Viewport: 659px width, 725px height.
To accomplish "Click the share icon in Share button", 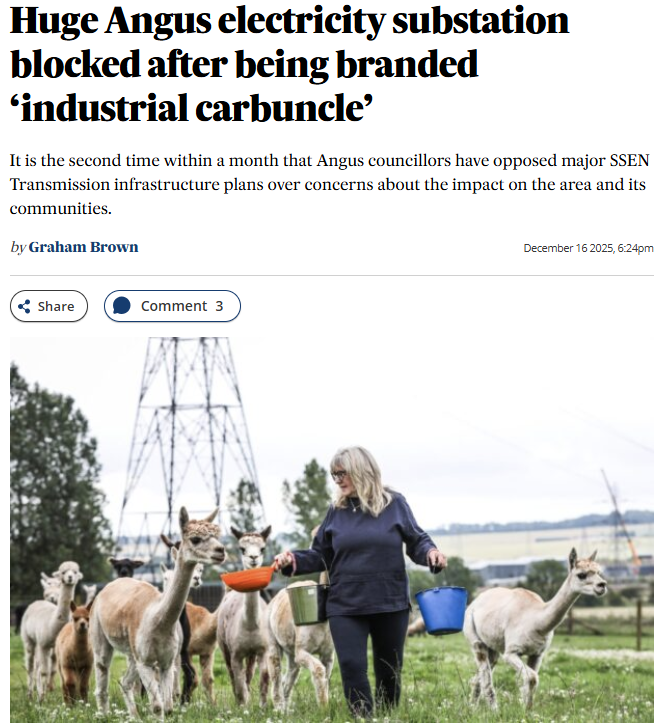I will coord(24,307).
